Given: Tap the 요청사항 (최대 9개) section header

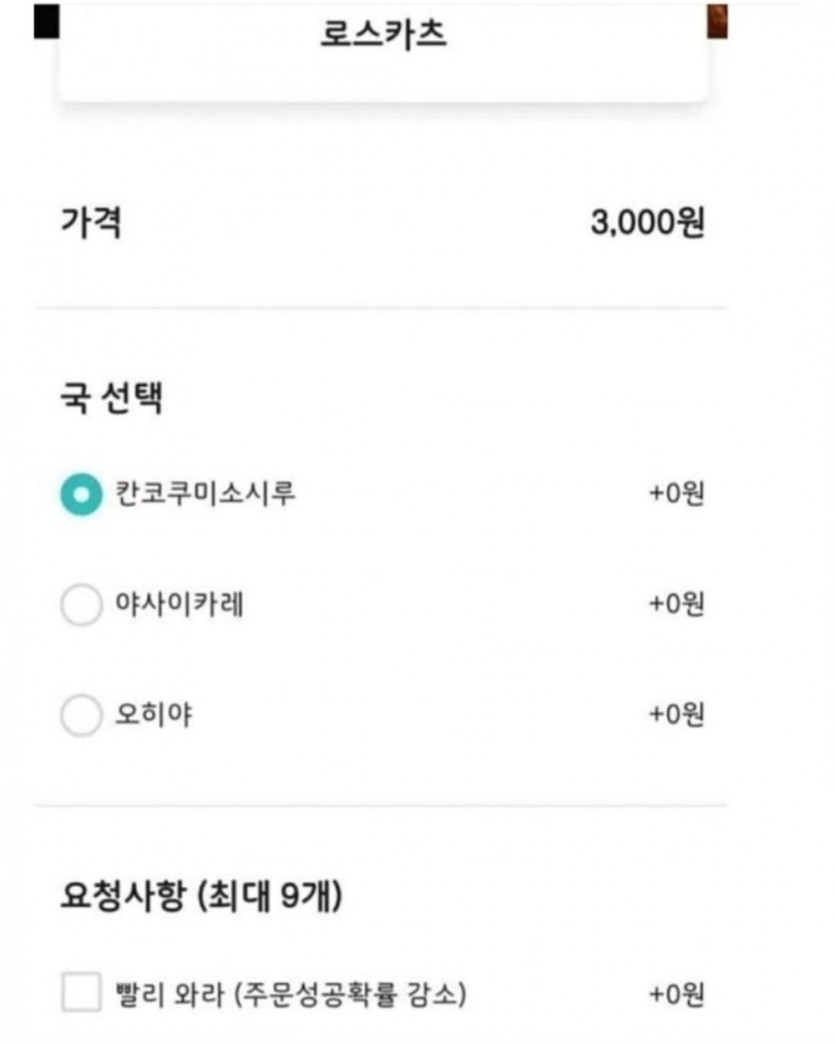Looking at the screenshot, I should point(201,897).
